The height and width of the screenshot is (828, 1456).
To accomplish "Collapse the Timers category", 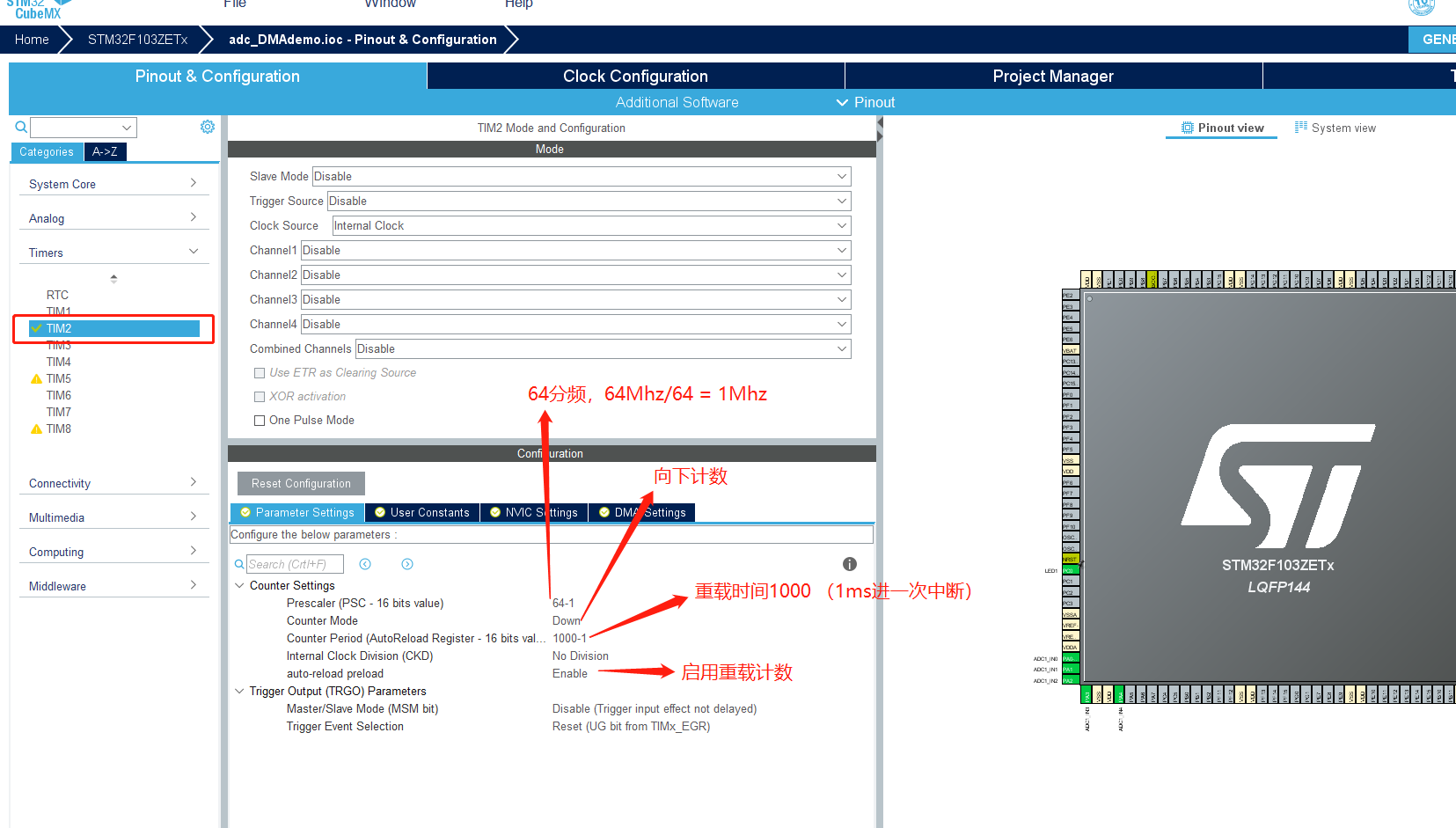I will 113,253.
